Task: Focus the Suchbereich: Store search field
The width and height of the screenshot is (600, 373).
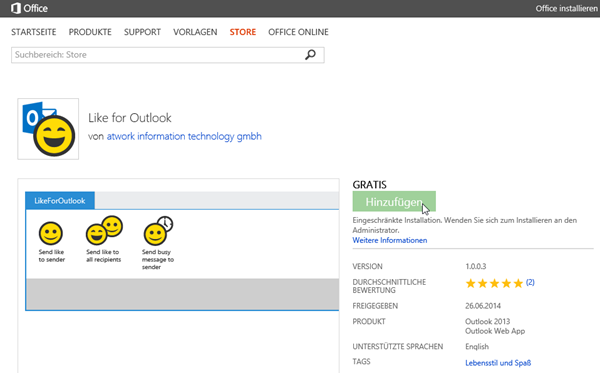Action: (x=168, y=55)
